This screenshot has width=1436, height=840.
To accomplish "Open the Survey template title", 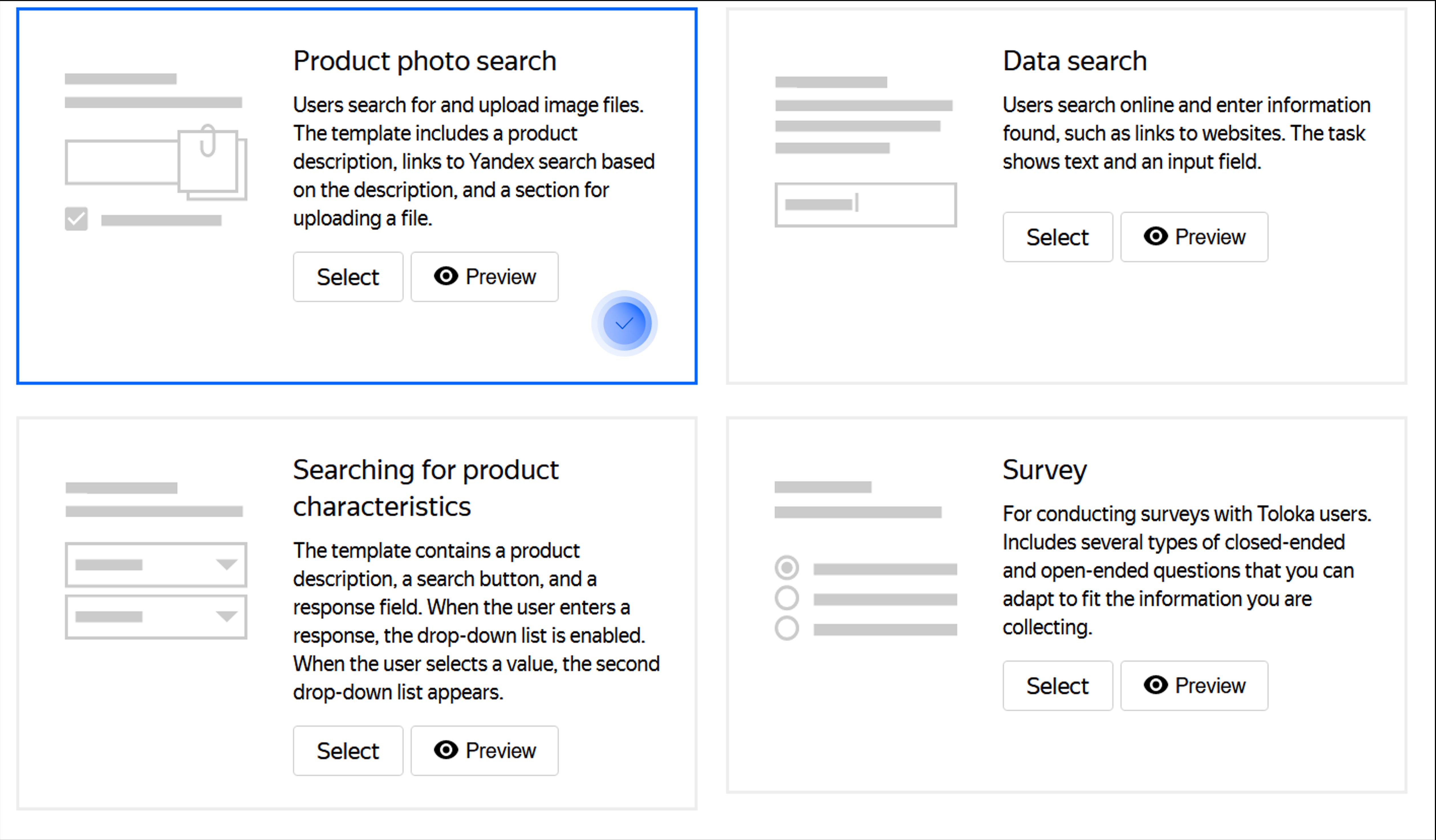I will point(1045,470).
